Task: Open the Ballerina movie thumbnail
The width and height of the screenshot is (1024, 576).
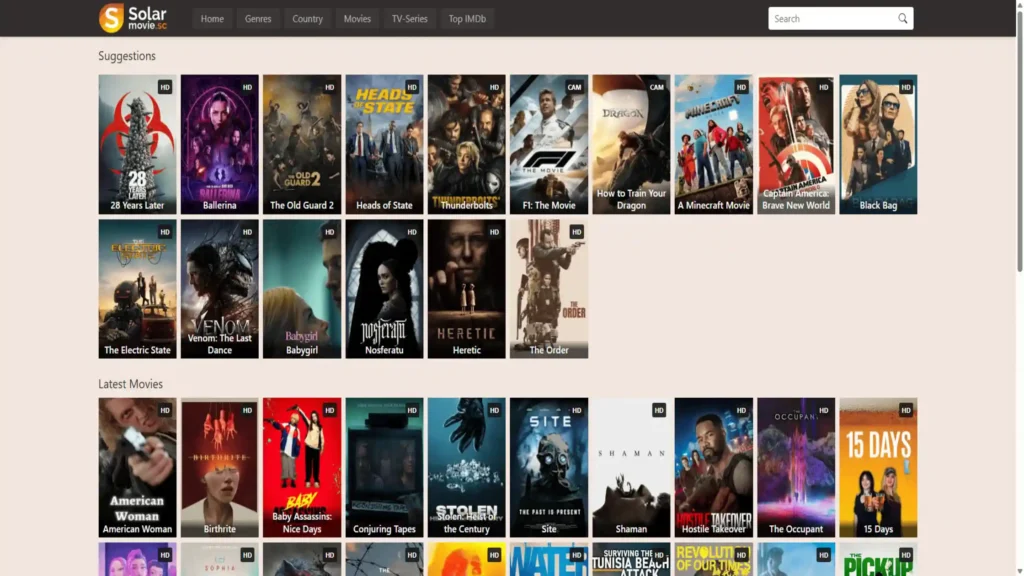Action: [219, 140]
